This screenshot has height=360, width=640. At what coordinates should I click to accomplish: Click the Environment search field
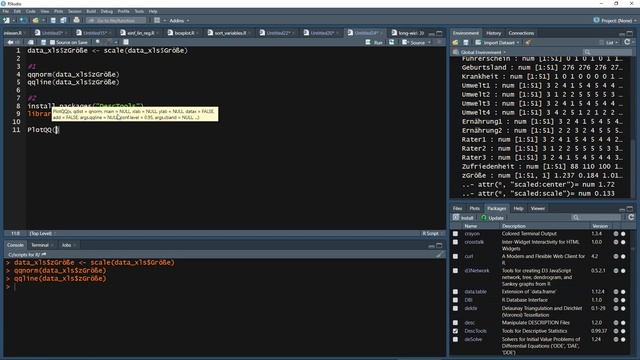[x=607, y=52]
